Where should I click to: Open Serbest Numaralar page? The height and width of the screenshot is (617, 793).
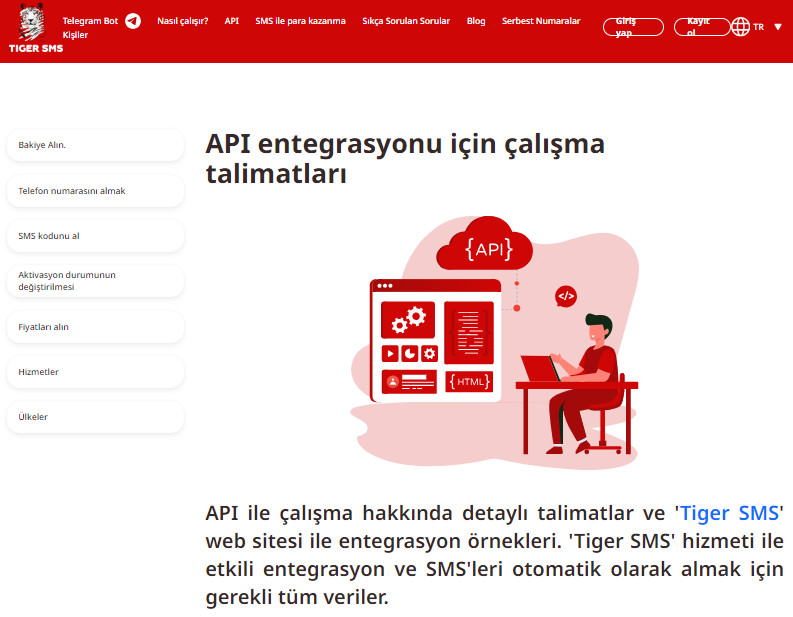click(541, 21)
